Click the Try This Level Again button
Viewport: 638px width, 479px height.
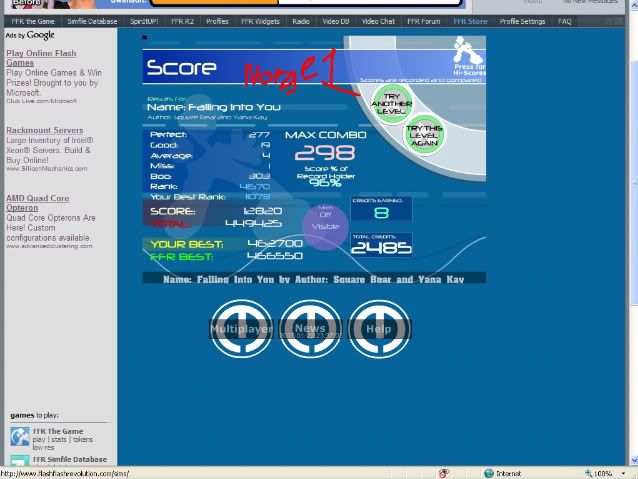(424, 136)
